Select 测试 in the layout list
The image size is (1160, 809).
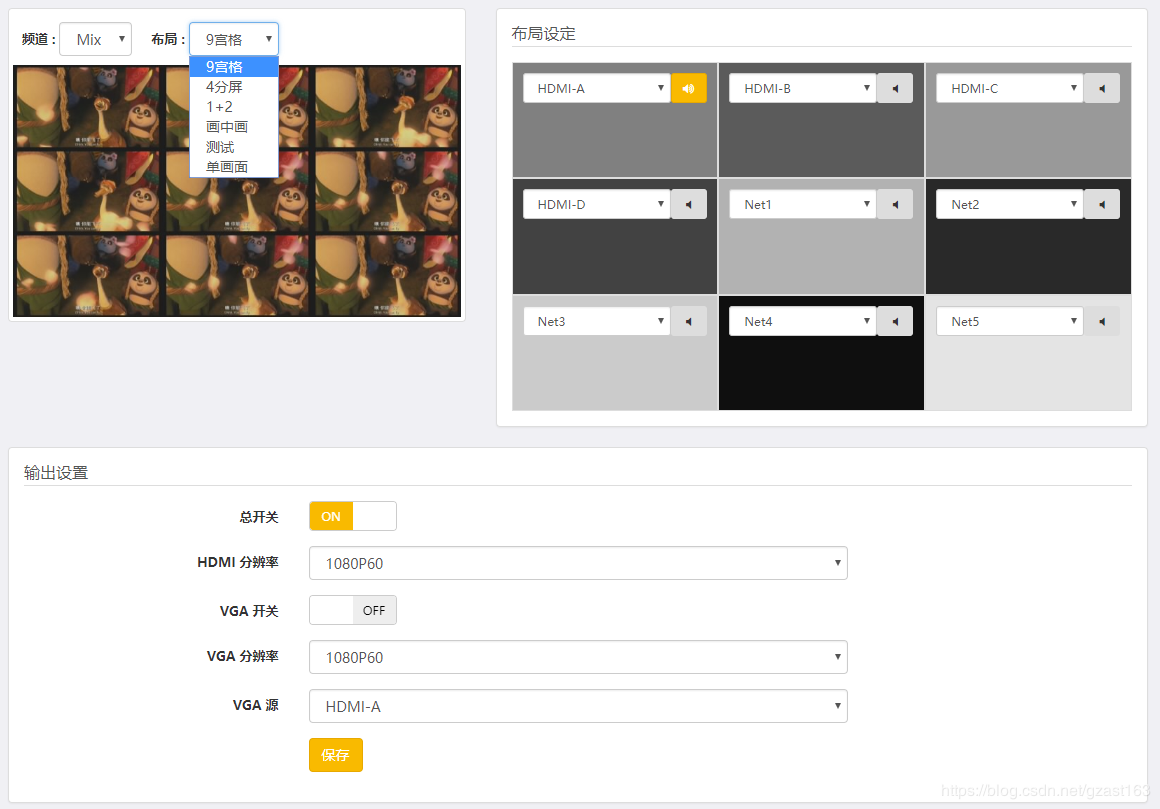click(234, 147)
